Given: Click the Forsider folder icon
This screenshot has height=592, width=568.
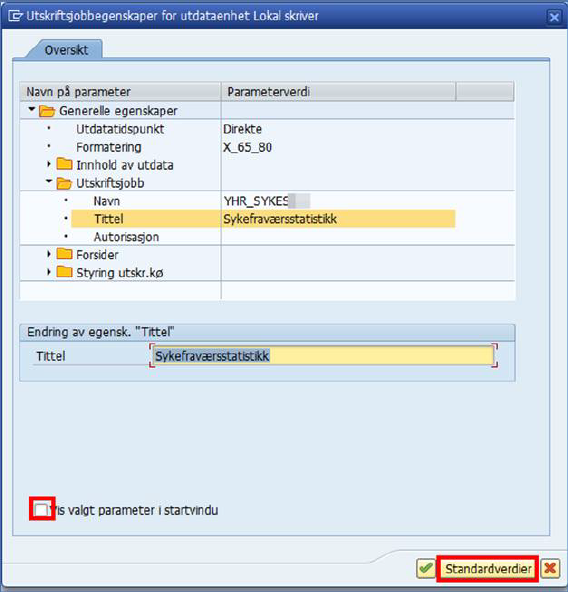Looking at the screenshot, I should [x=64, y=254].
